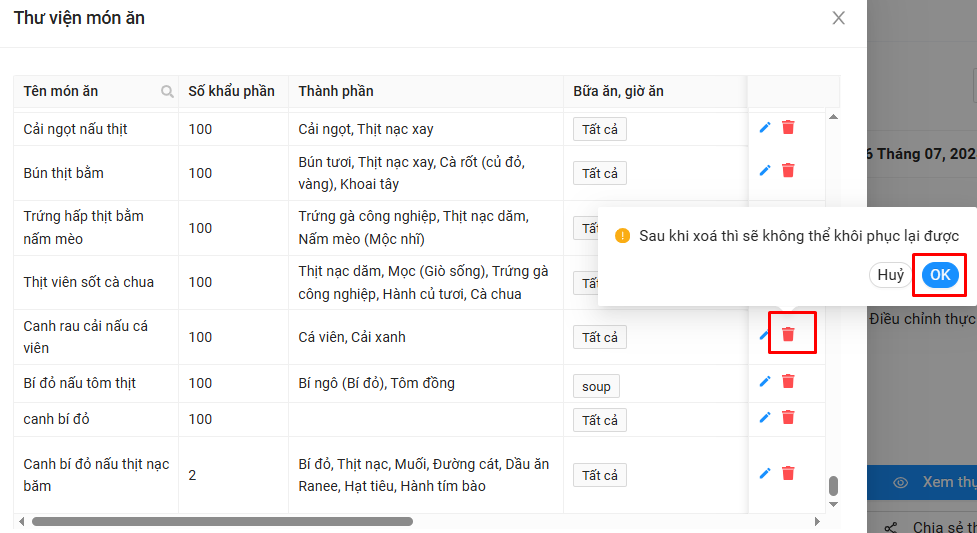Delete the Bún thịt bằm row
Image resolution: width=977 pixels, height=533 pixels.
[x=788, y=170]
